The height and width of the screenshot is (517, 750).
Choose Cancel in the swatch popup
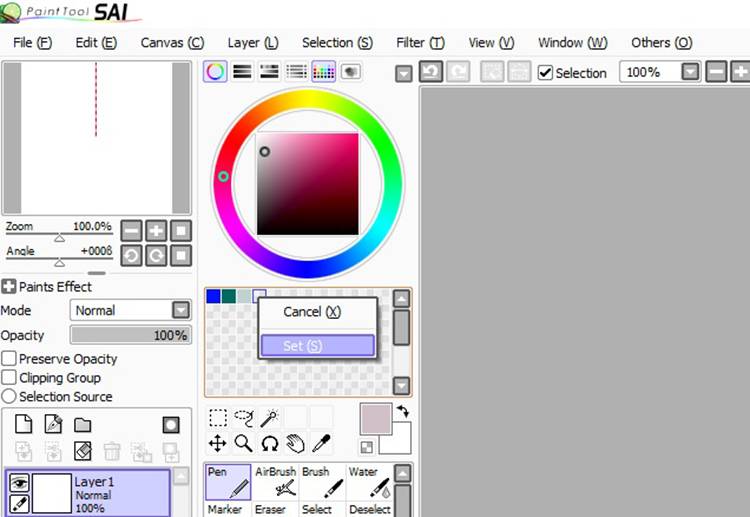[x=318, y=312]
